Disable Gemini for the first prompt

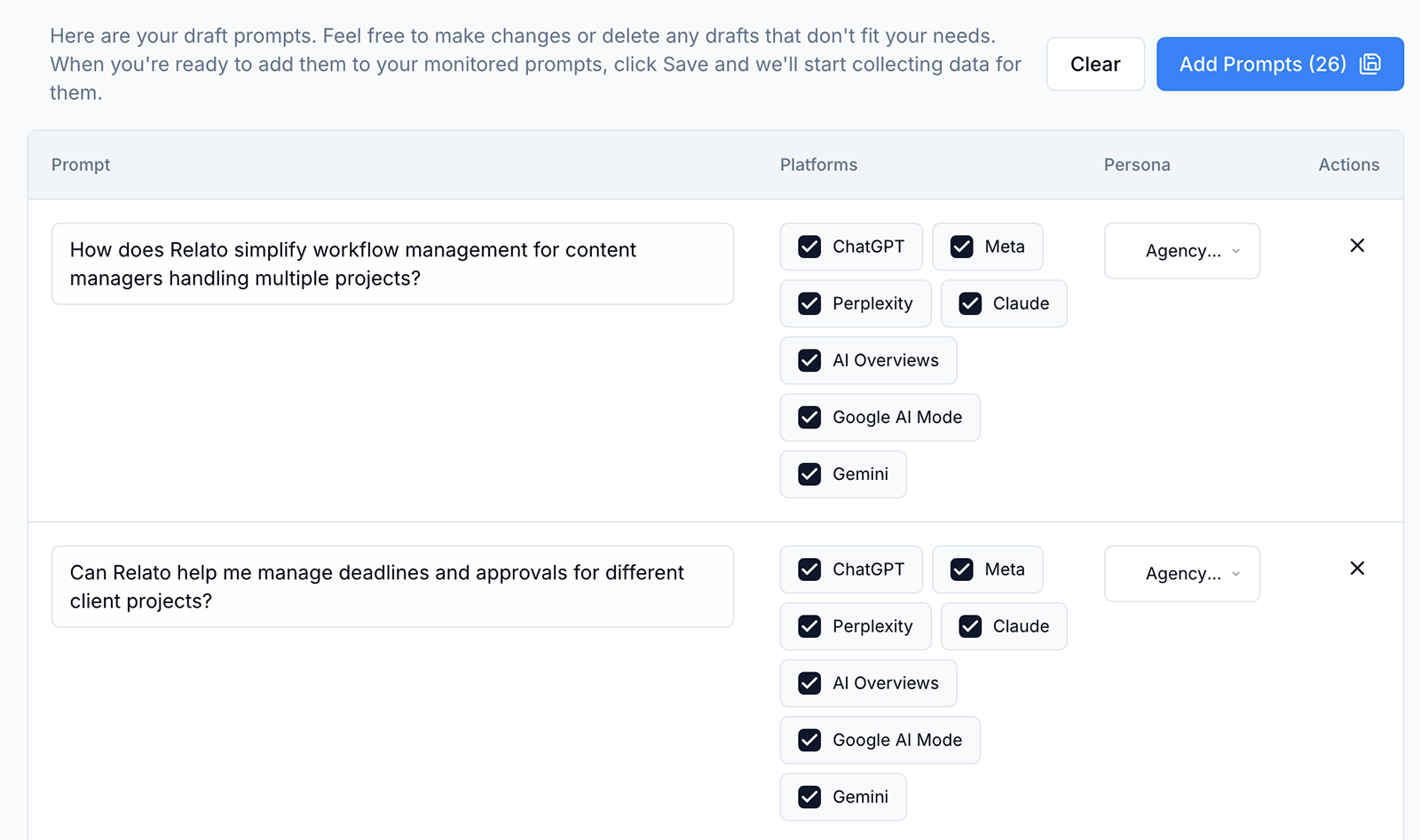pyautogui.click(x=809, y=474)
